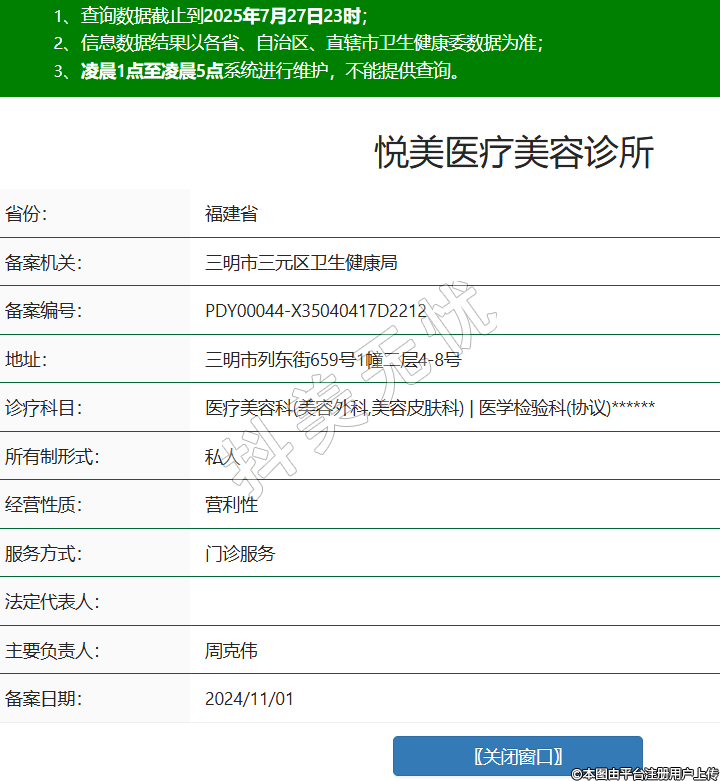This screenshot has width=720, height=781.
Task: Click the 备案机关 field label
Action: pos(43,263)
